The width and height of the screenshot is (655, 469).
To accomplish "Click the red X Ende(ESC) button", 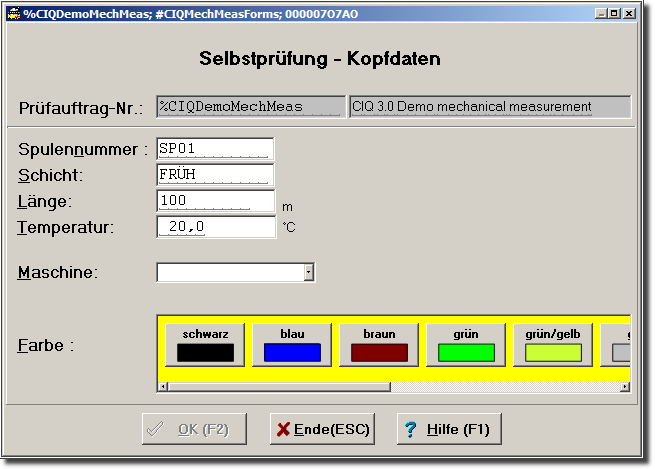I will tap(323, 429).
